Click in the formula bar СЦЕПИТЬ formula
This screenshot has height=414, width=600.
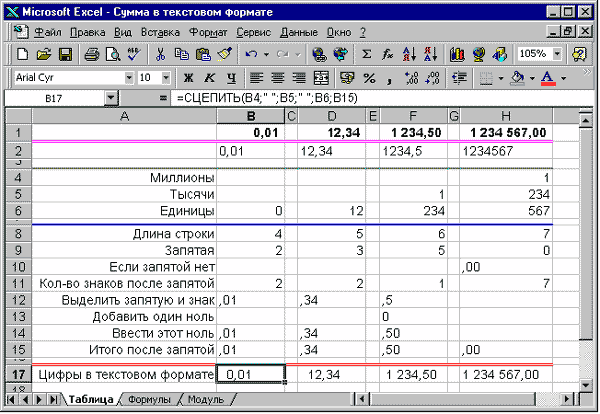(267, 98)
